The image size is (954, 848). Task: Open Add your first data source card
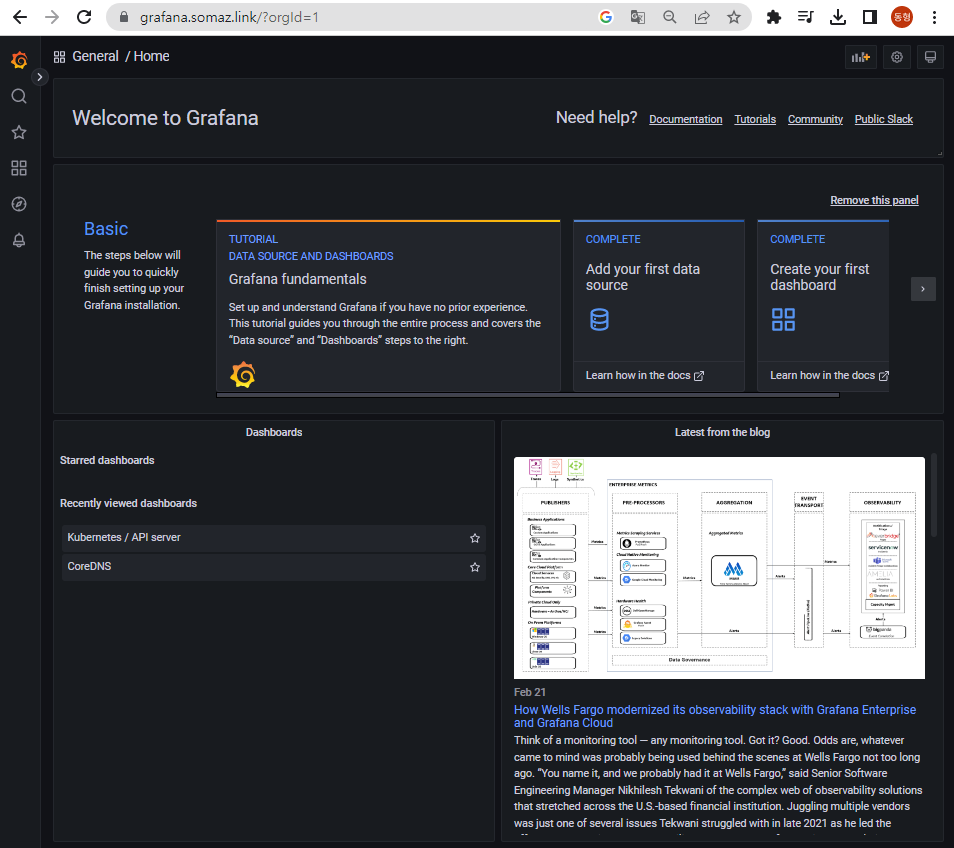(659, 306)
